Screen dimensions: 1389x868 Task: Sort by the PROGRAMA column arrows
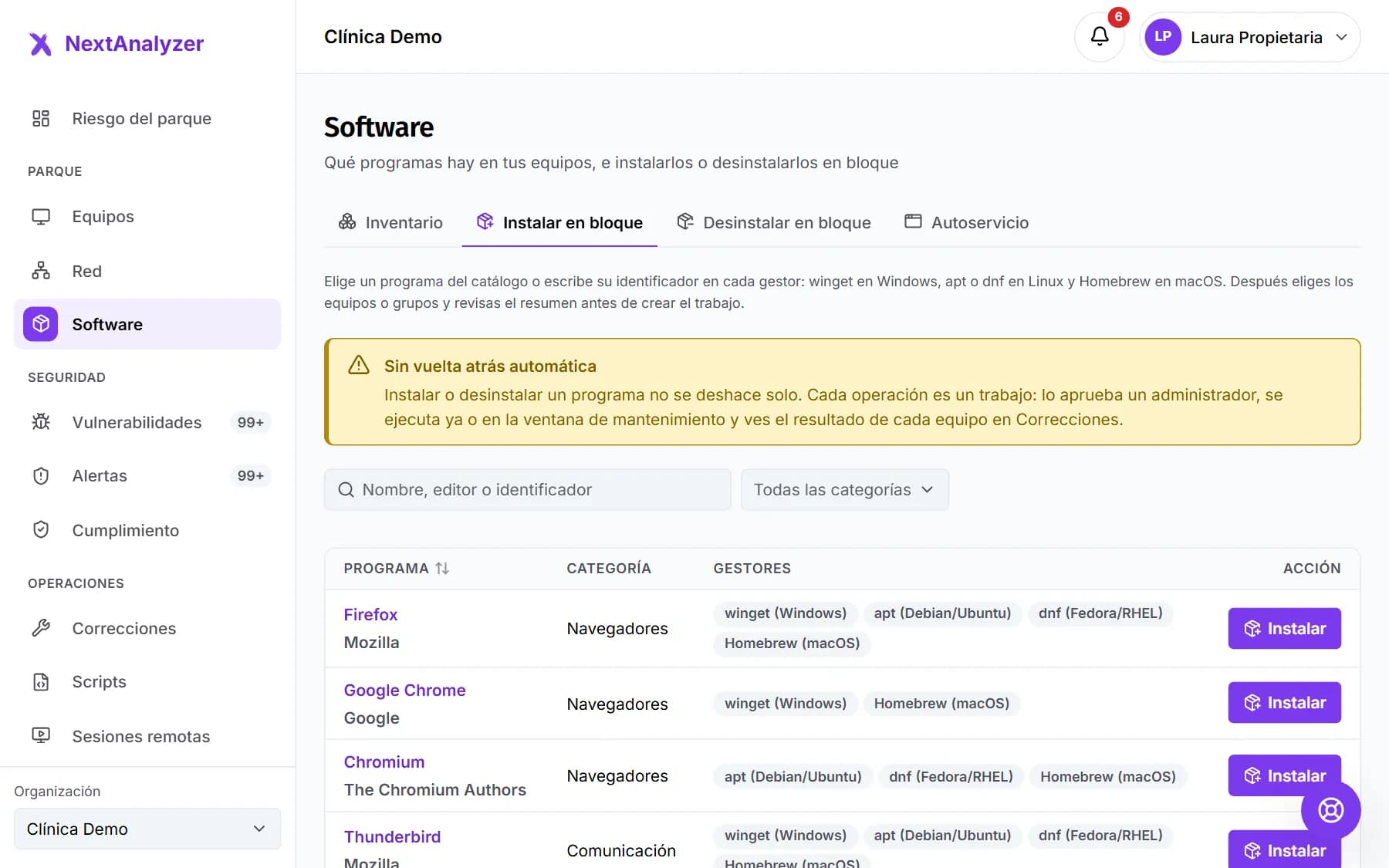point(442,569)
